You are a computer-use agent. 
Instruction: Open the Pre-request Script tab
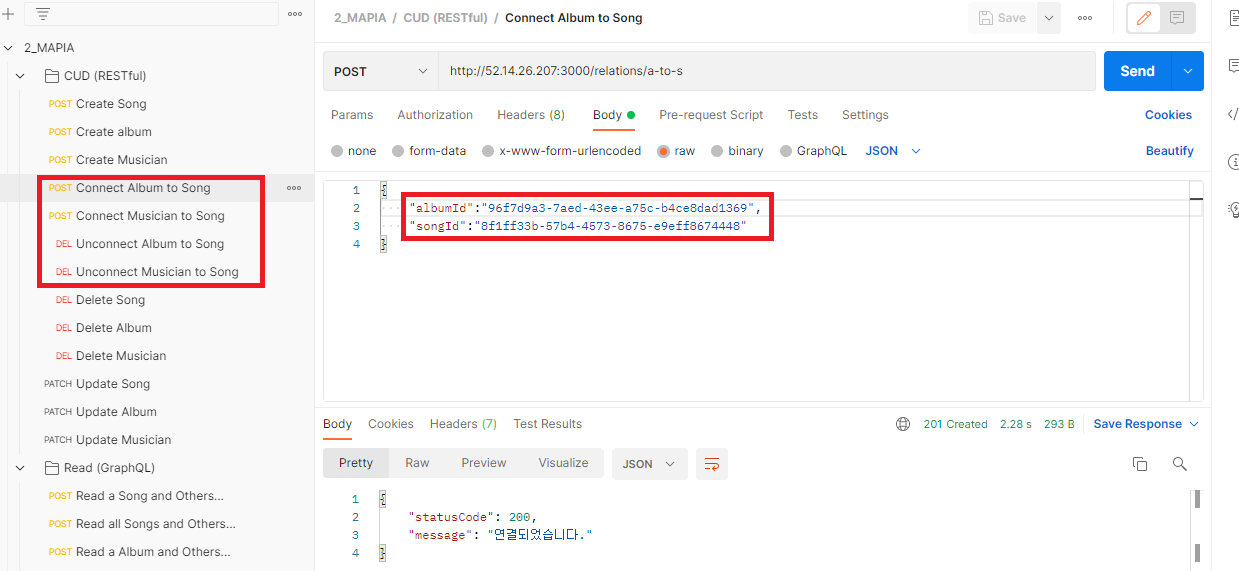(x=711, y=115)
